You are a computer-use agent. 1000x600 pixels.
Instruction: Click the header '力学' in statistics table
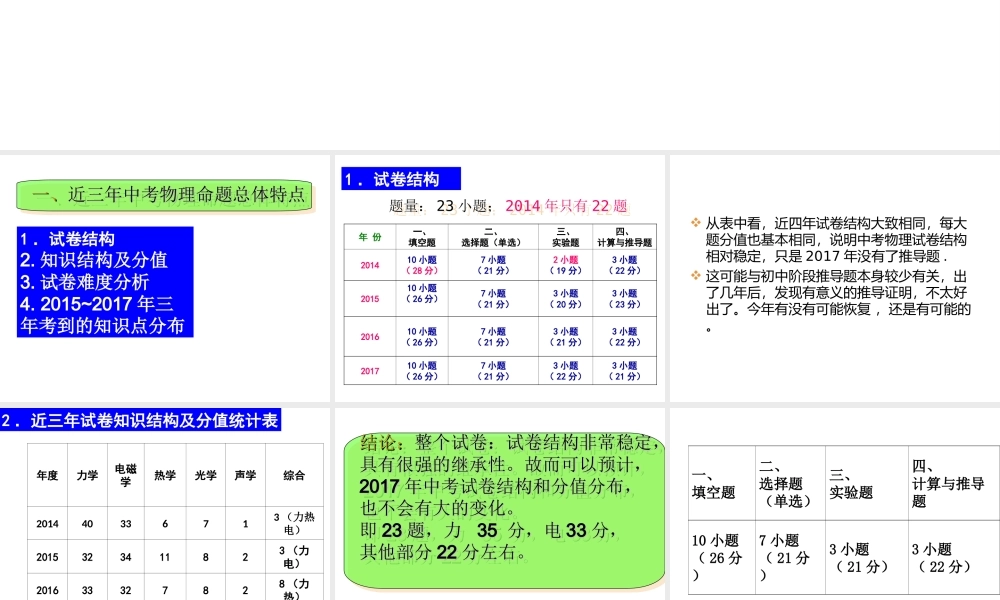click(87, 476)
